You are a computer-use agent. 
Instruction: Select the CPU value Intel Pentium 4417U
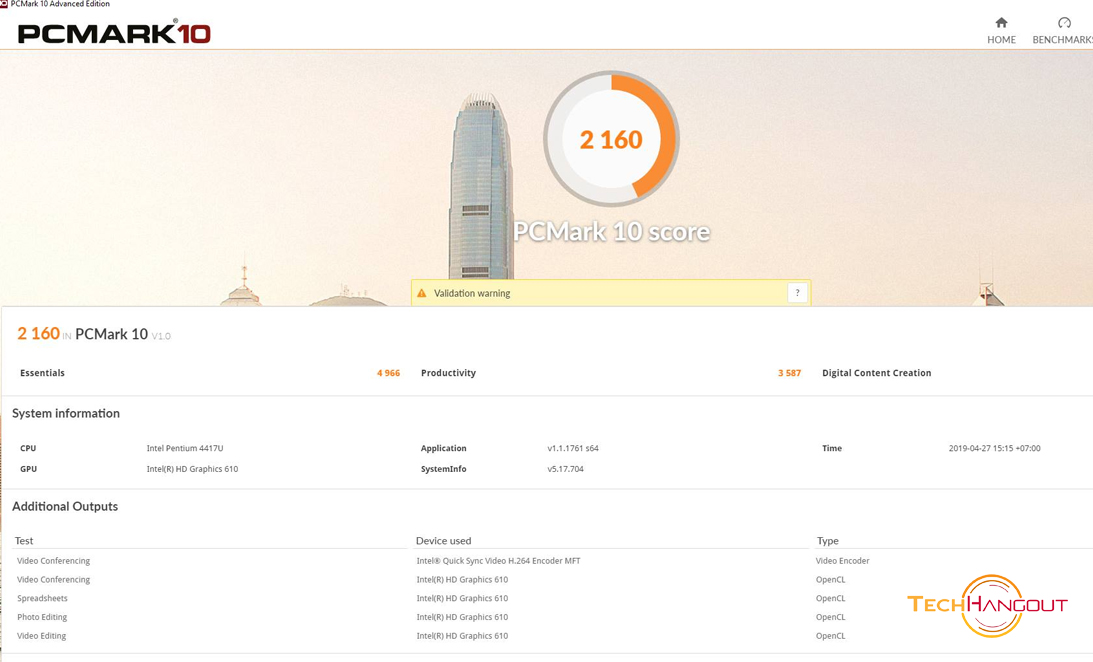tap(185, 448)
